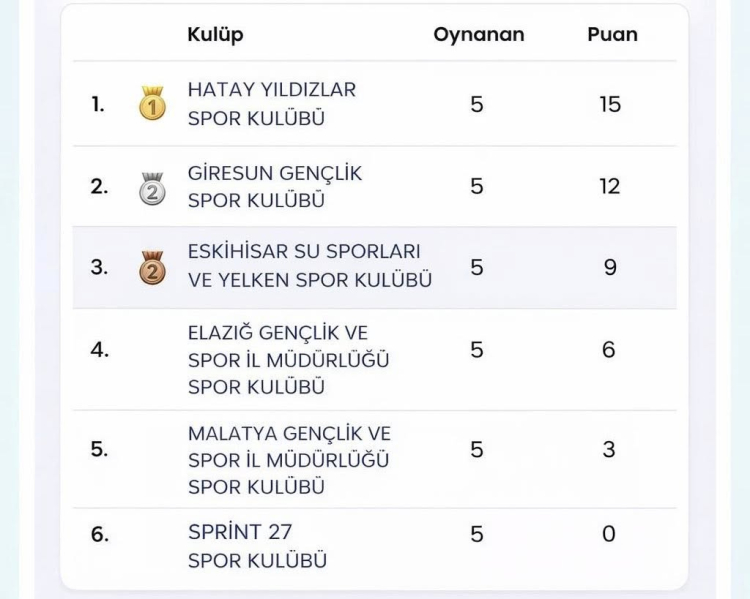Click Sprint 27's 0 points value
The width and height of the screenshot is (750, 599).
(x=609, y=534)
